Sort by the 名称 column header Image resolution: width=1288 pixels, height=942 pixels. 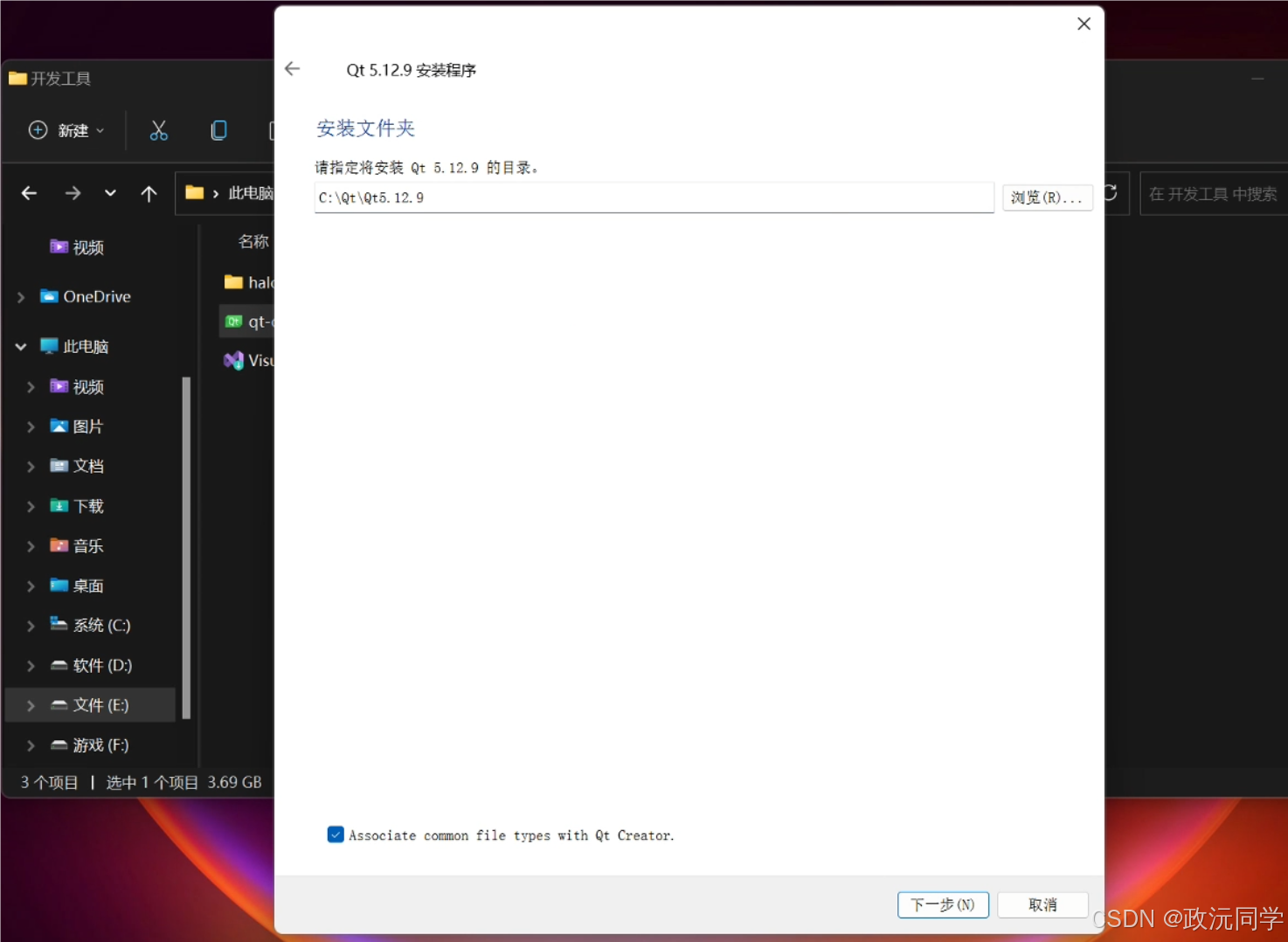click(x=253, y=241)
